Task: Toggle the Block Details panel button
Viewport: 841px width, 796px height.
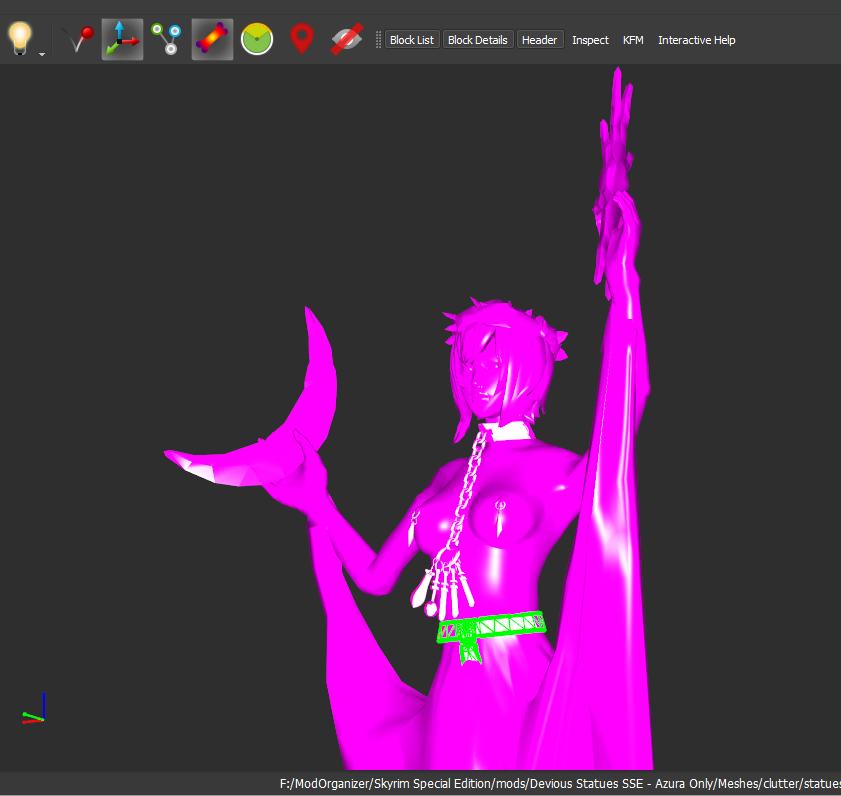Action: [478, 40]
